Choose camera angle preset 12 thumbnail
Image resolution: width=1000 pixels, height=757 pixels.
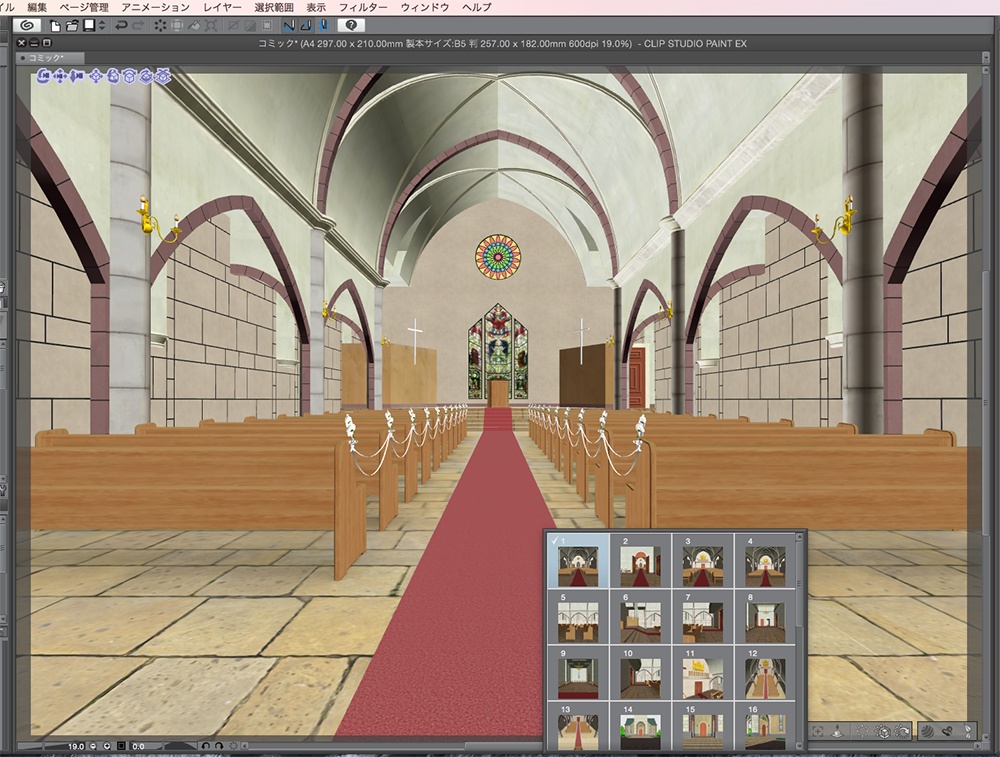pos(765,673)
